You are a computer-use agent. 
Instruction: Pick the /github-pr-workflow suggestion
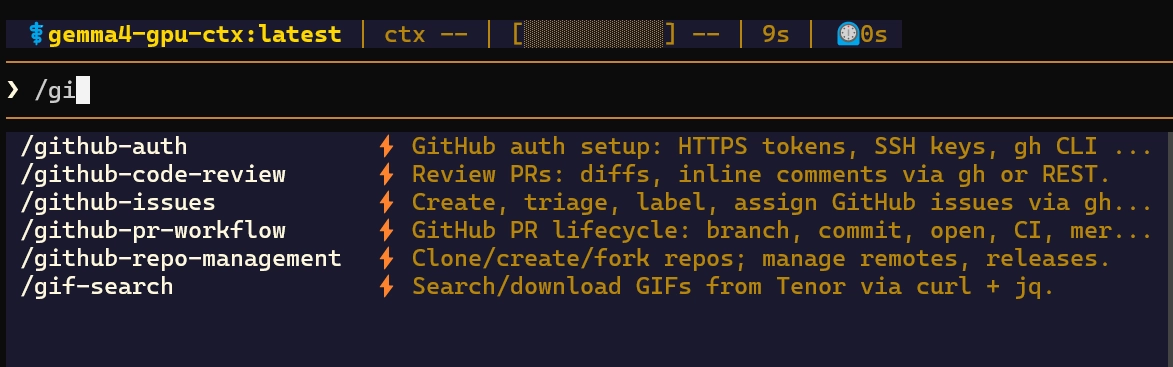(153, 230)
